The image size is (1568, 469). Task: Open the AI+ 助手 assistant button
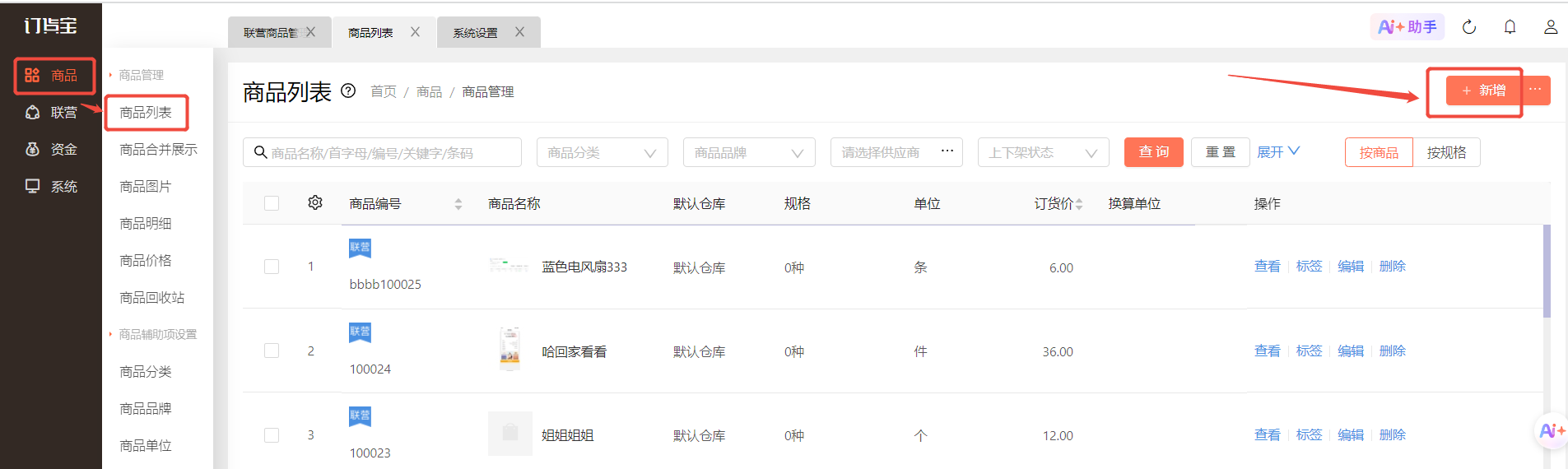[x=1407, y=27]
